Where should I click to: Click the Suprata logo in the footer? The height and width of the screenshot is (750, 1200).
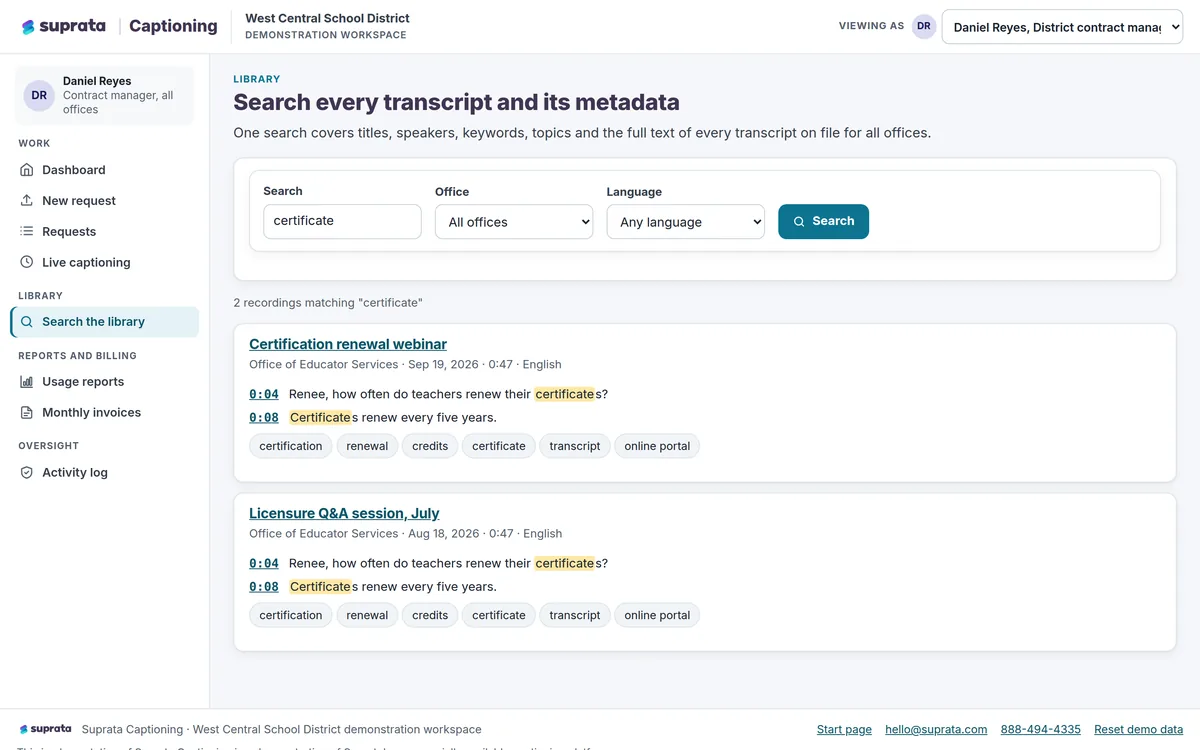(46, 730)
